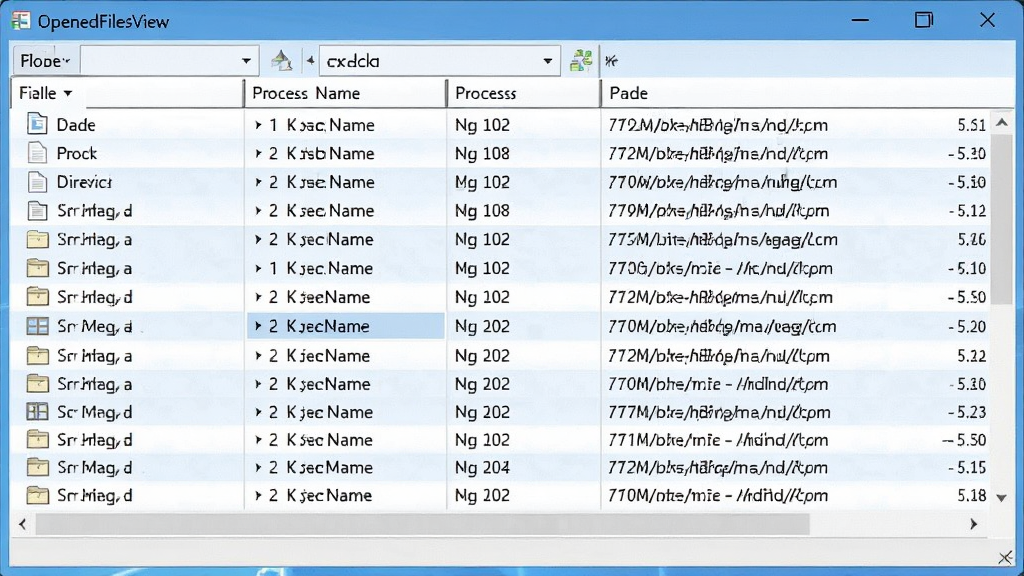
Task: Click the document icon next to Prock
Action: click(x=37, y=153)
